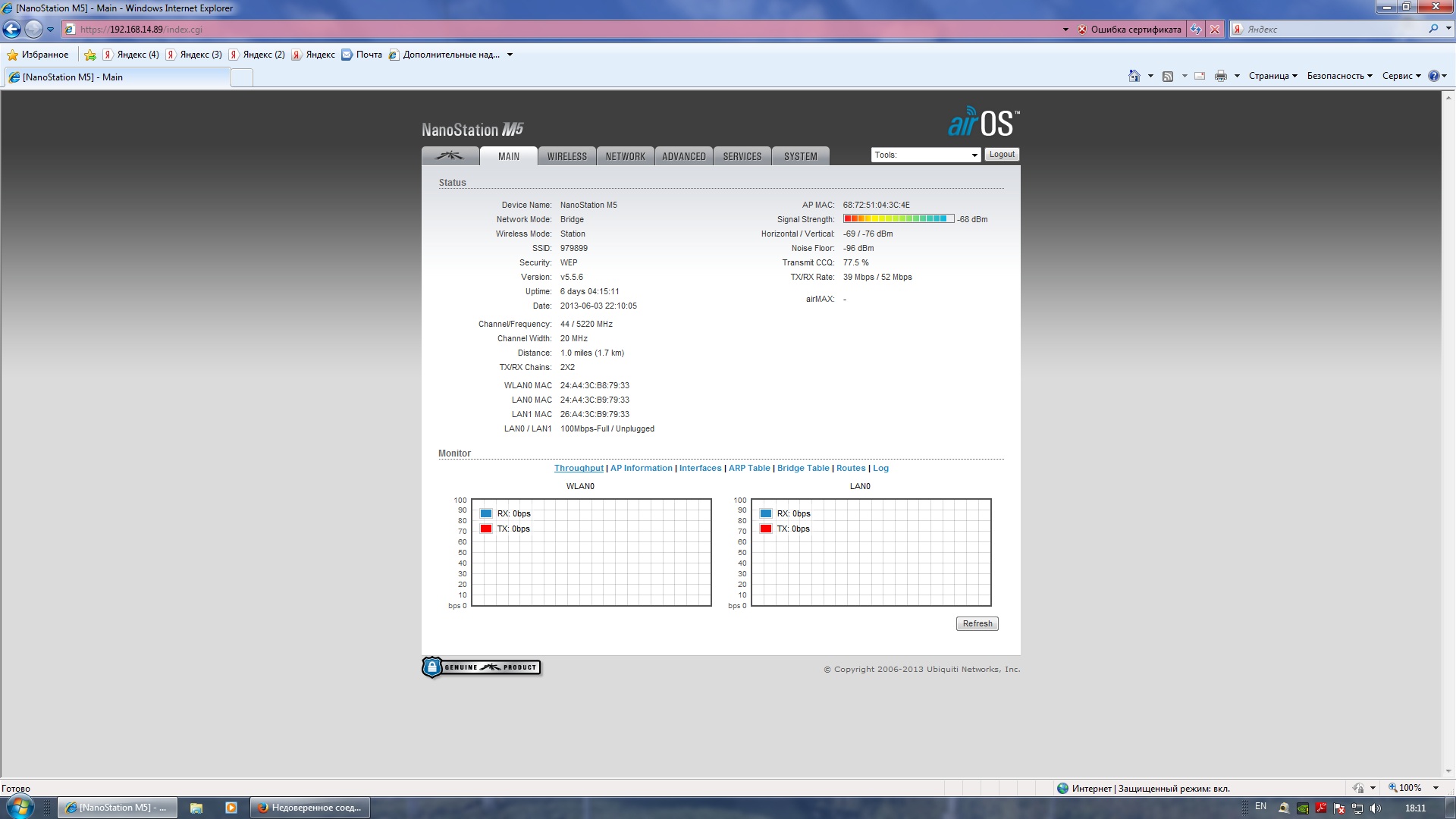This screenshot has width=1456, height=819.
Task: Select the NanoStation M5 - Main browser tab
Action: [x=117, y=77]
